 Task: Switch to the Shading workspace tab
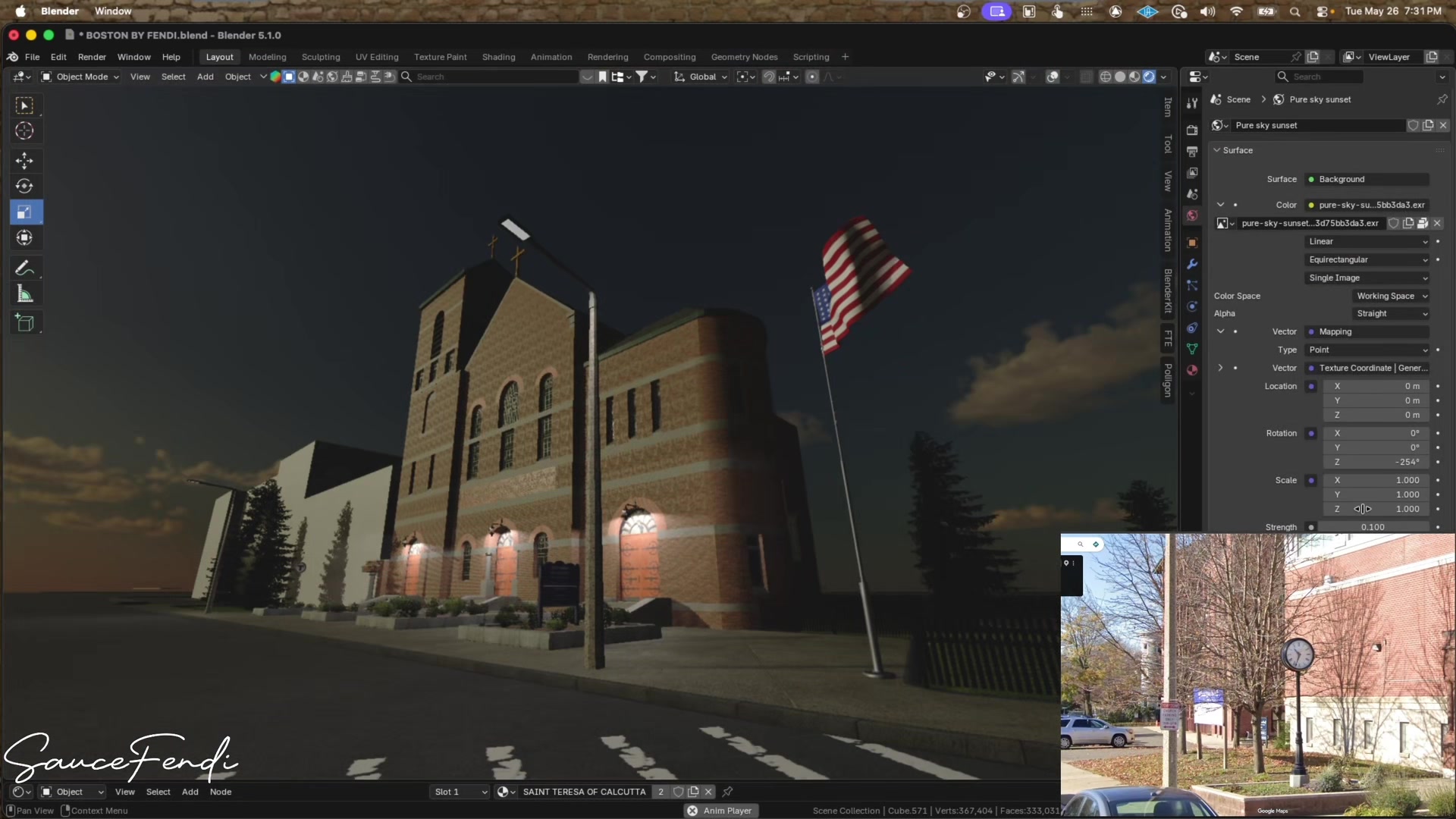(x=498, y=57)
